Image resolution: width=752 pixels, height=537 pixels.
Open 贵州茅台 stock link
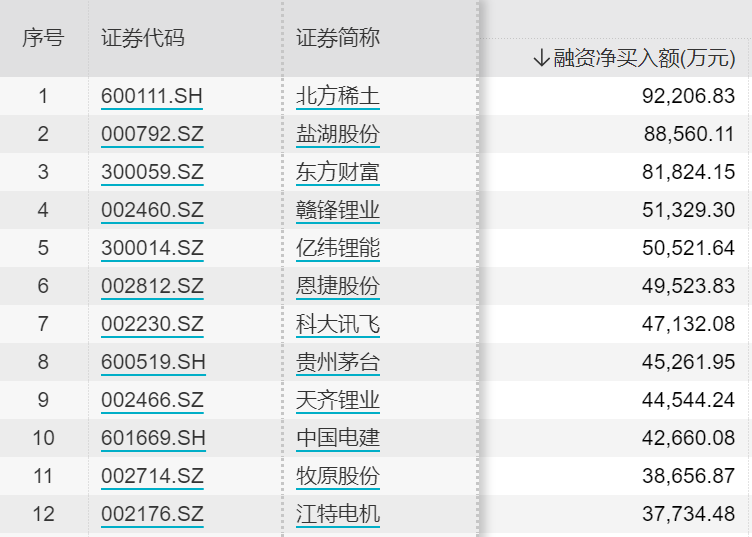click(338, 363)
